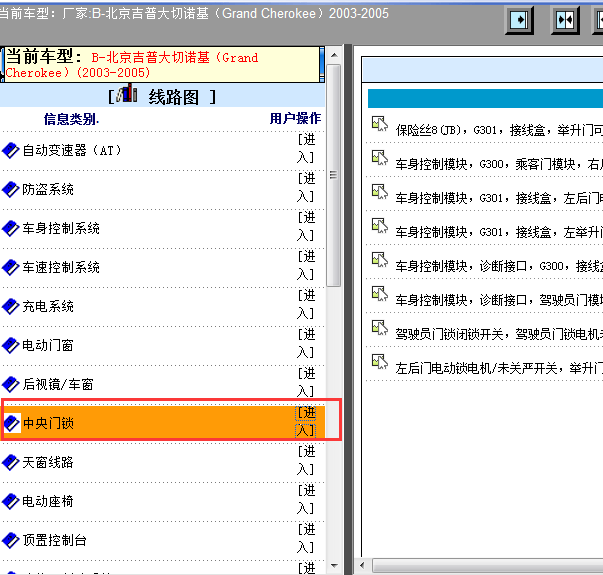Select the 充电系统 category text
Image resolution: width=603 pixels, height=575 pixels.
[48, 307]
